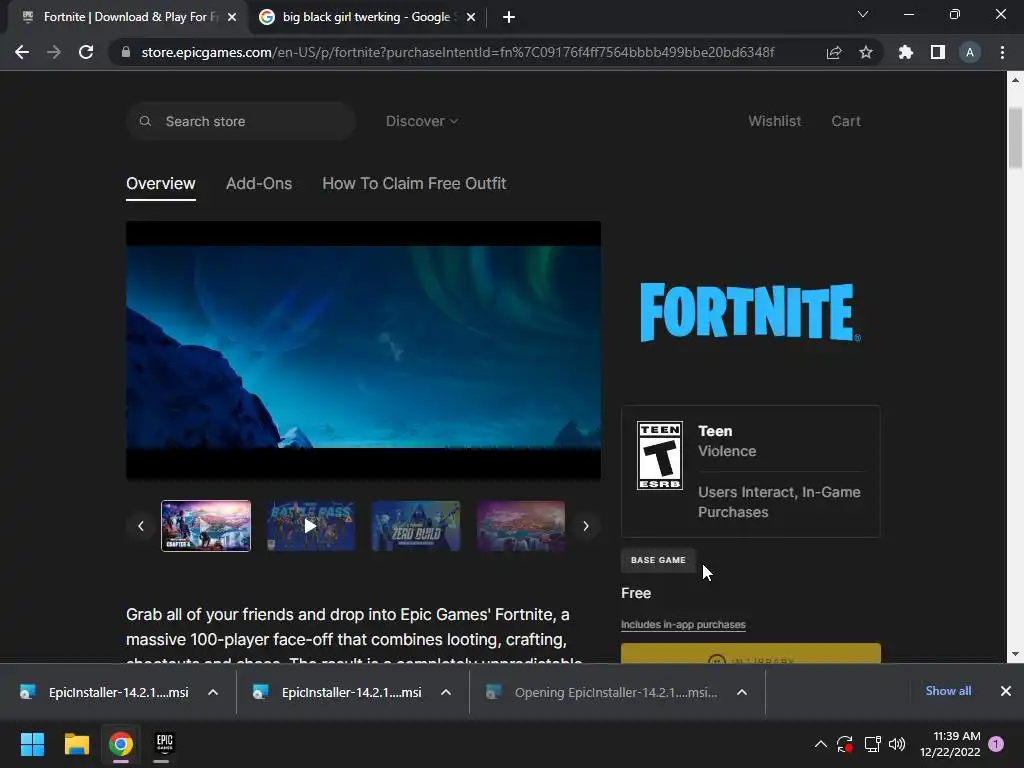Screen dimensions: 1024x768
Task: Switch to the Google search tab
Action: pyautogui.click(x=368, y=17)
